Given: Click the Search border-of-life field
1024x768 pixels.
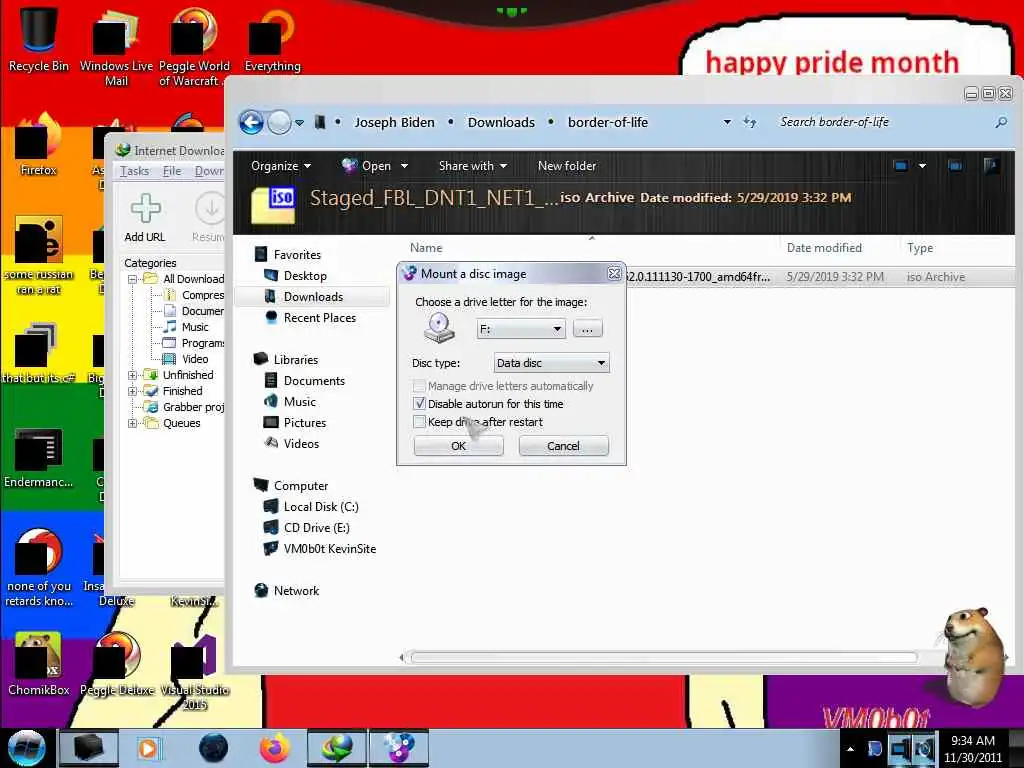Looking at the screenshot, I should 884,122.
